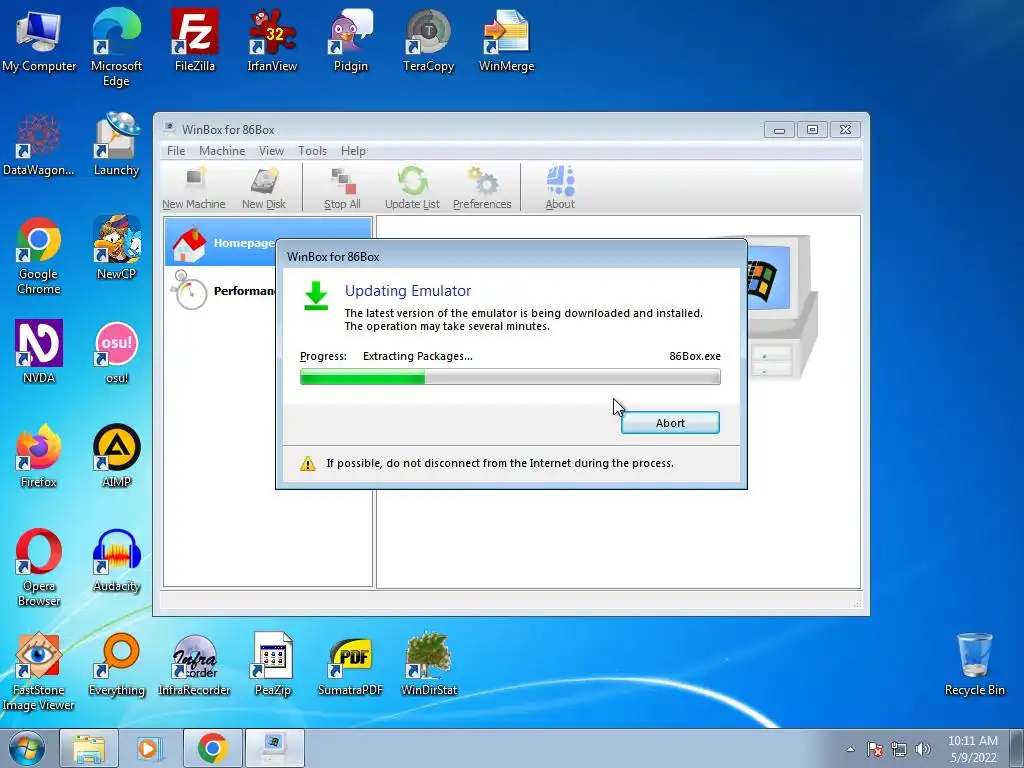
Task: Open IrfanView desktop icon
Action: (272, 42)
